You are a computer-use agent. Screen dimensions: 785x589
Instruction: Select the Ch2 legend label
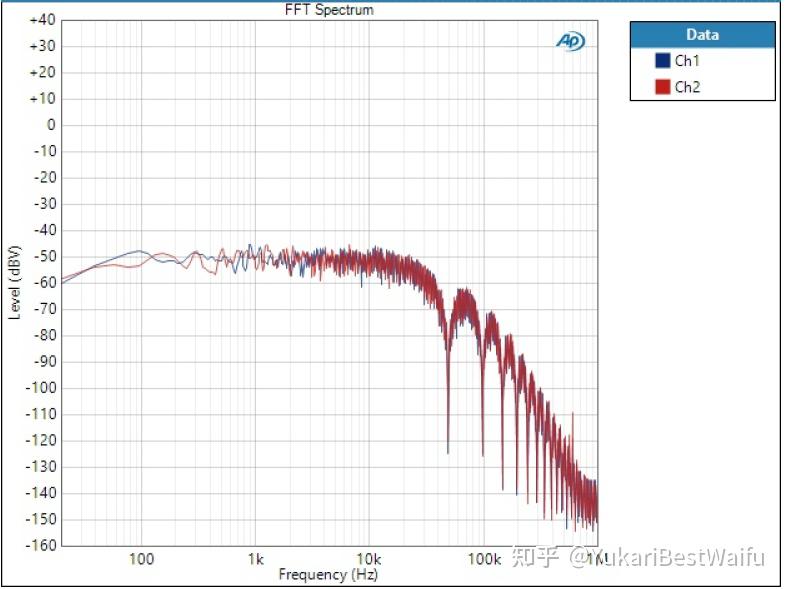[687, 87]
